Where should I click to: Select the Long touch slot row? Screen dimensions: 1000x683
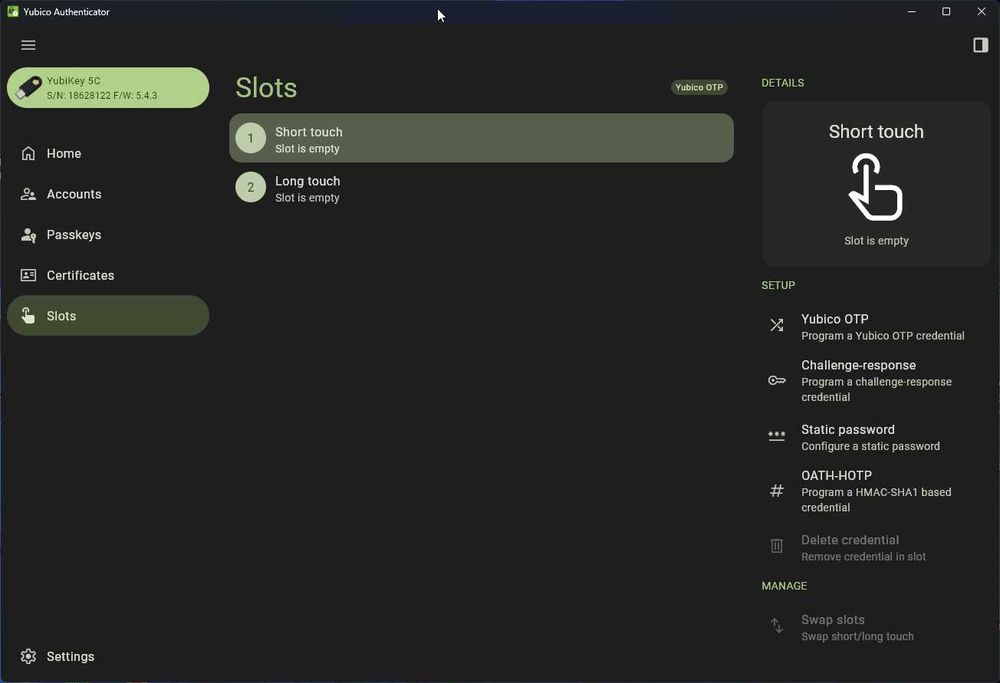pos(482,187)
